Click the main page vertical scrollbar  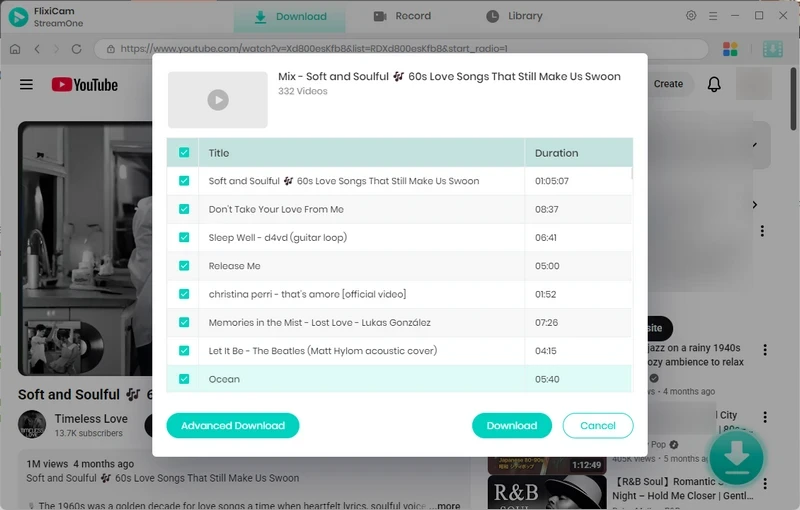click(x=794, y=98)
